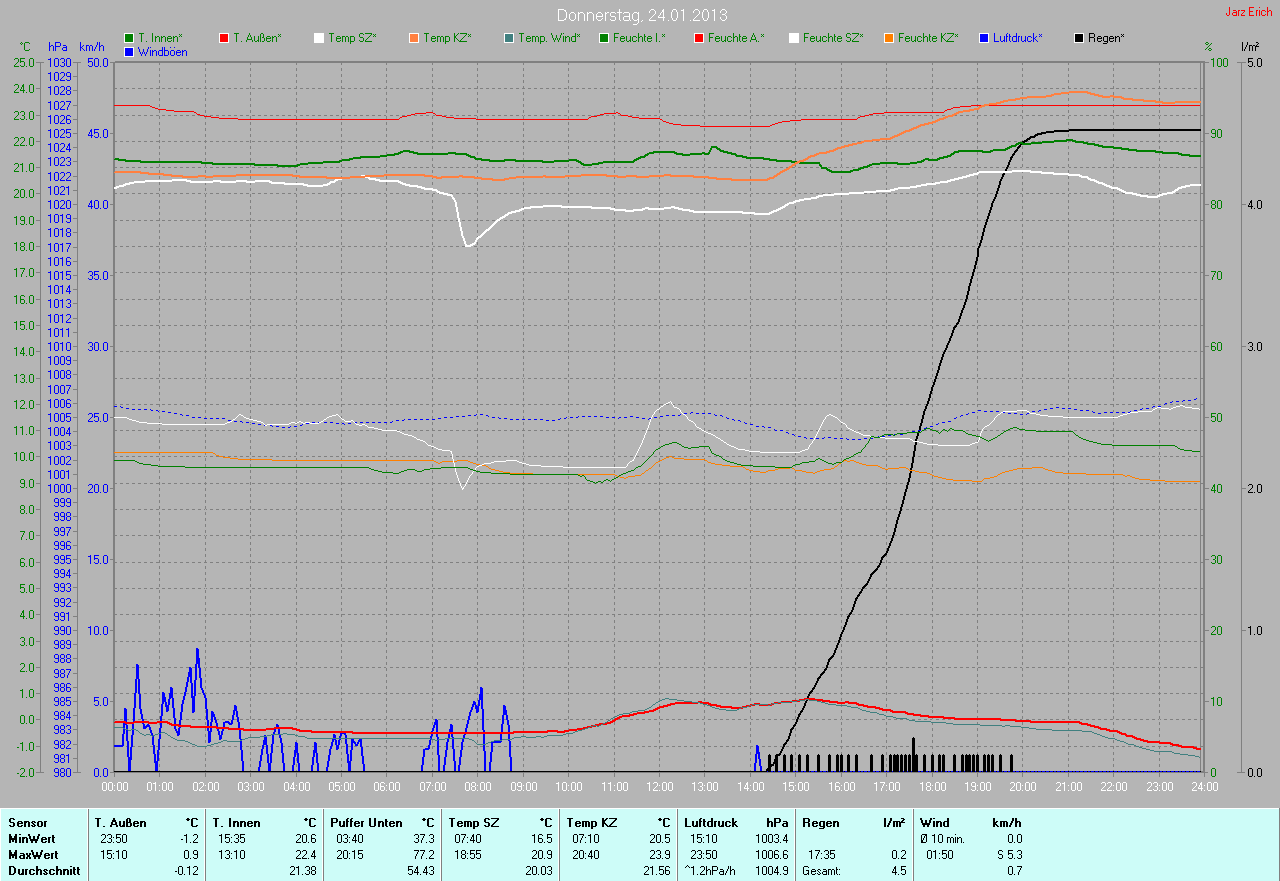Click the MaxWert row header
The height and width of the screenshot is (881, 1280).
click(x=33, y=855)
